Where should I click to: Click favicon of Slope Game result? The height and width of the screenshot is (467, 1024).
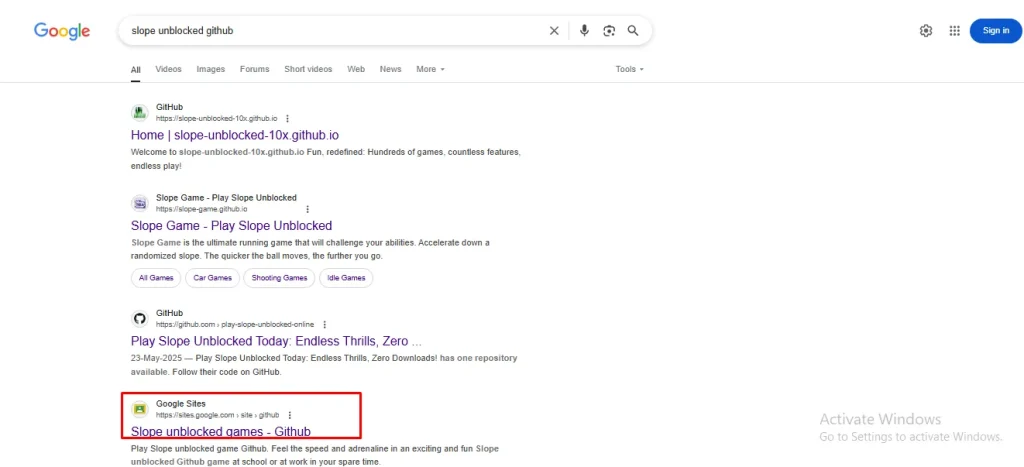pos(140,203)
